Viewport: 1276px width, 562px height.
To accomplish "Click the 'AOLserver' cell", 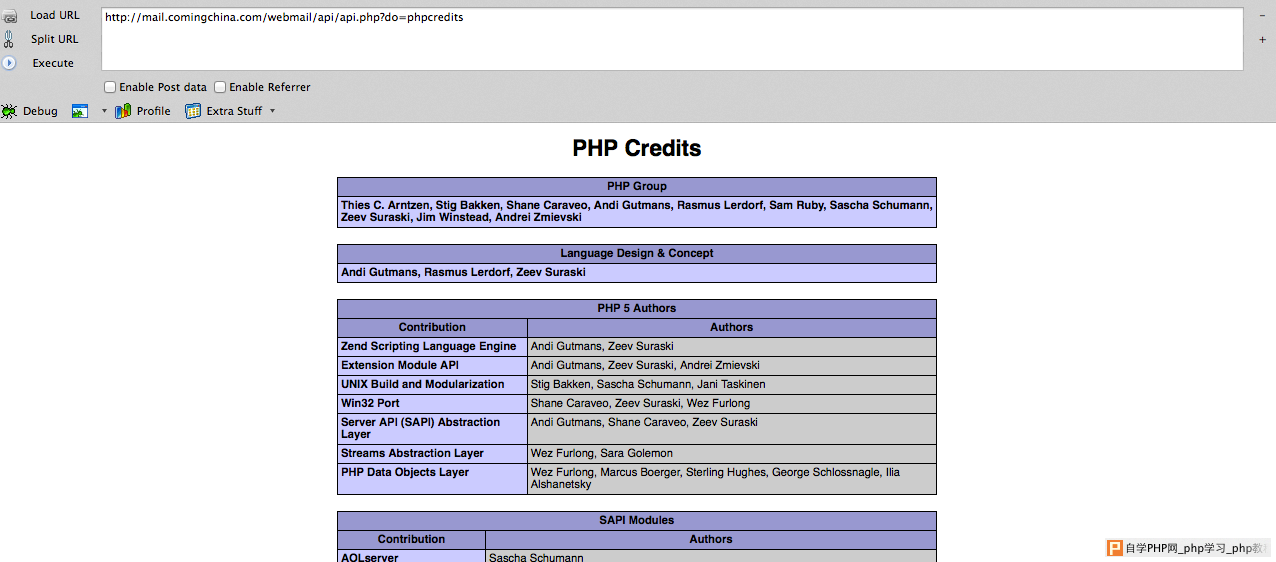I will [x=411, y=556].
